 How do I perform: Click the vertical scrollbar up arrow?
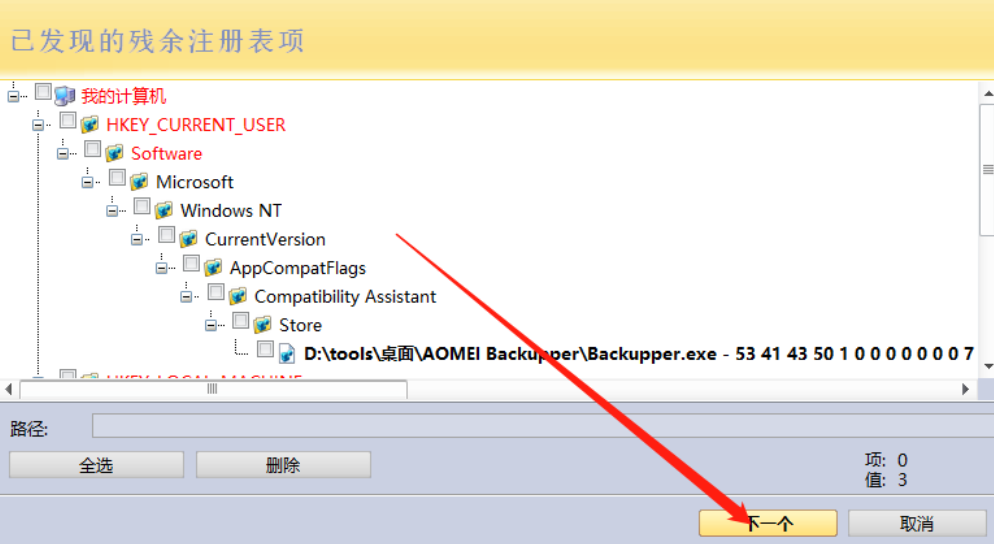988,94
